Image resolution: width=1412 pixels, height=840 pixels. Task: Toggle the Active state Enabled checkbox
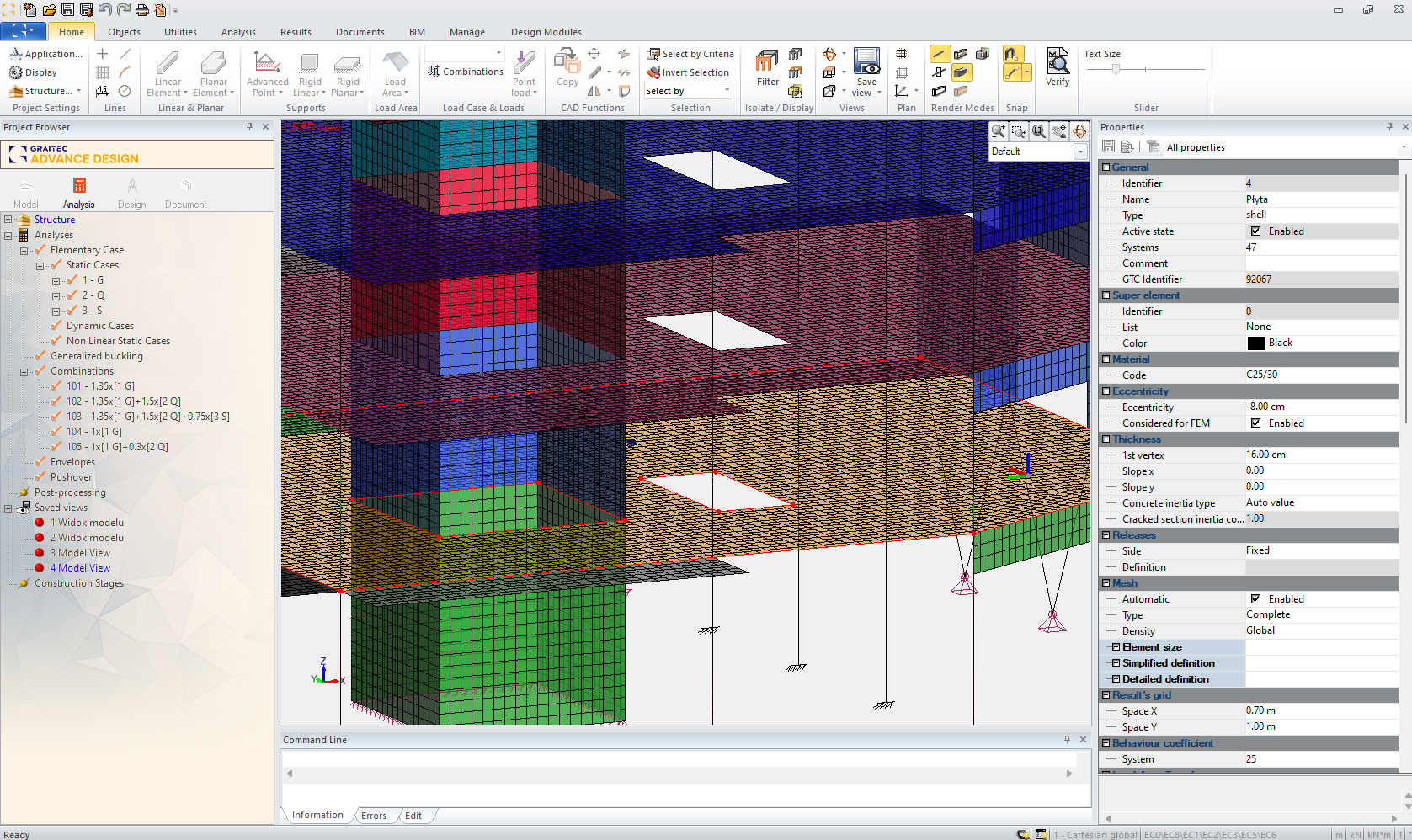[x=1255, y=231]
